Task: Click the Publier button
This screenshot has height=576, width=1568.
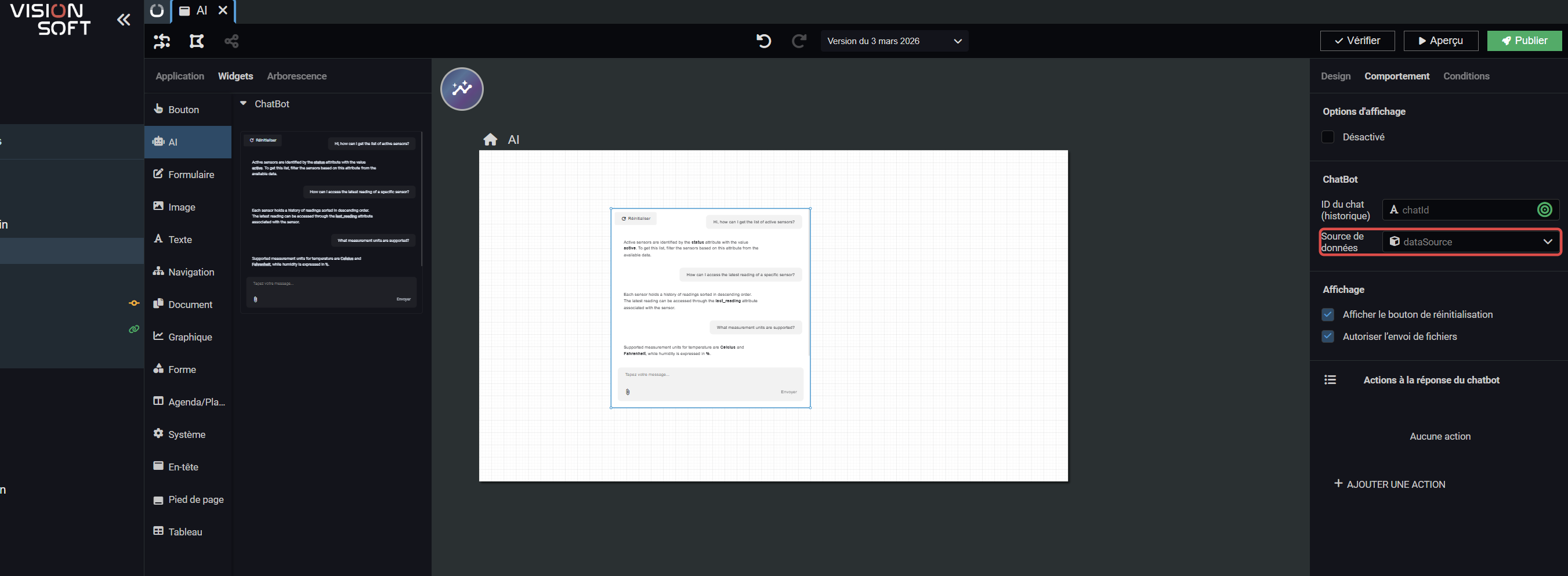Action: pyautogui.click(x=1523, y=41)
